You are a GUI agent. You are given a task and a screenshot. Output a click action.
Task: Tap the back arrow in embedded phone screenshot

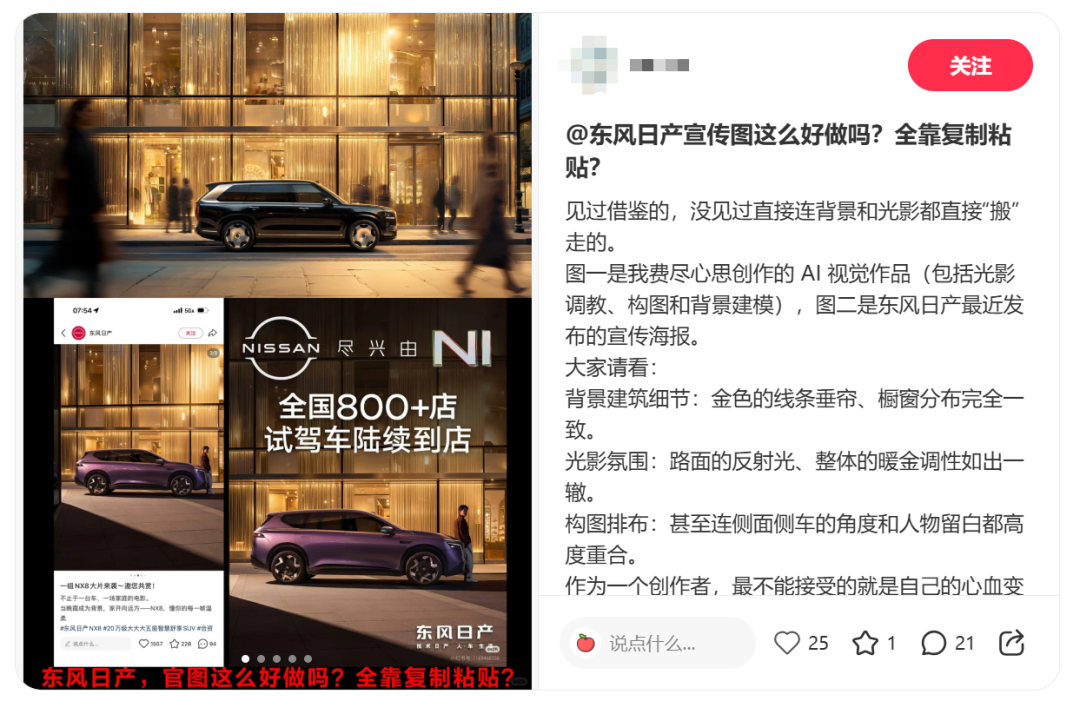pyautogui.click(x=63, y=333)
